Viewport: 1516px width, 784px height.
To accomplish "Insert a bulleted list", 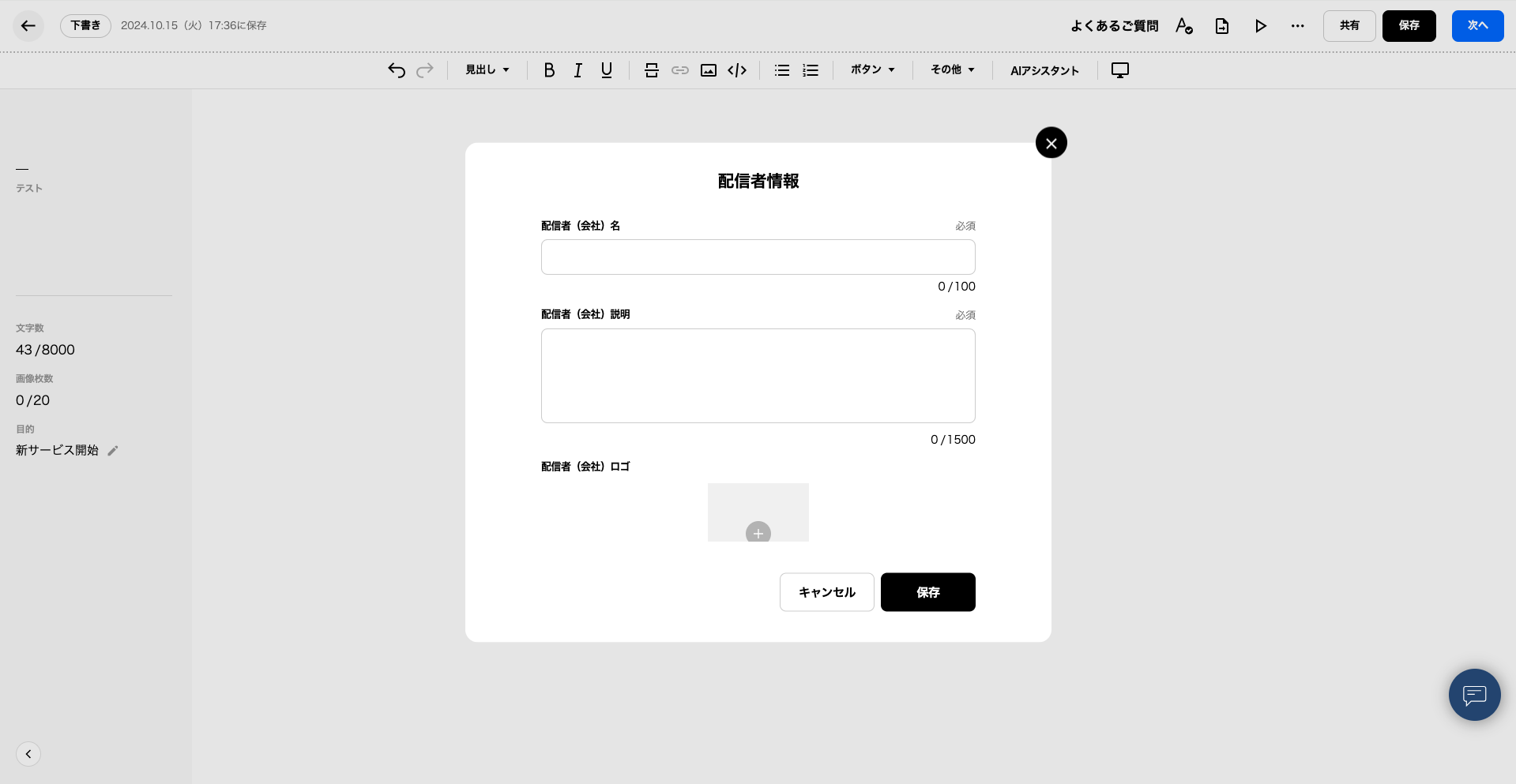I will [782, 70].
